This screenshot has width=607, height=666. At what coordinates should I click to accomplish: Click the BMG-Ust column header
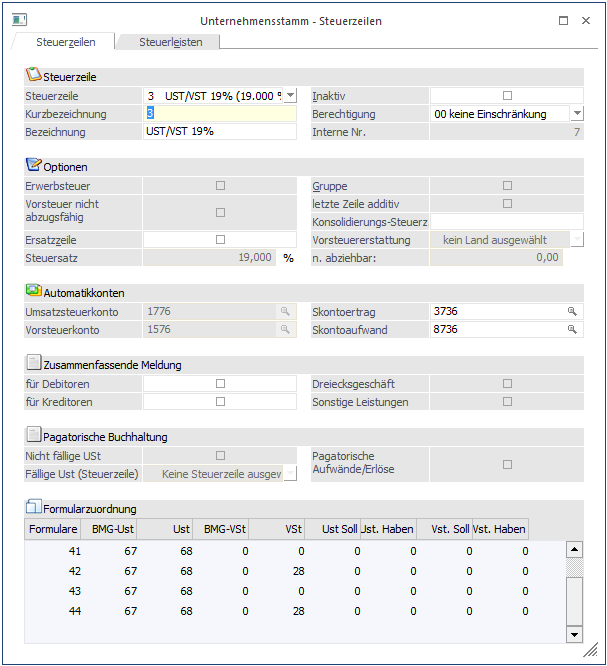point(113,529)
